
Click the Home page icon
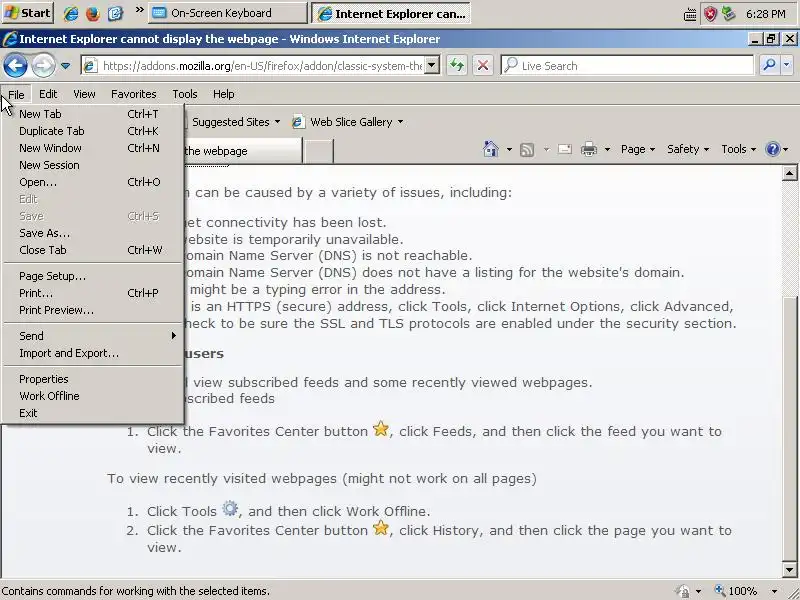point(491,149)
